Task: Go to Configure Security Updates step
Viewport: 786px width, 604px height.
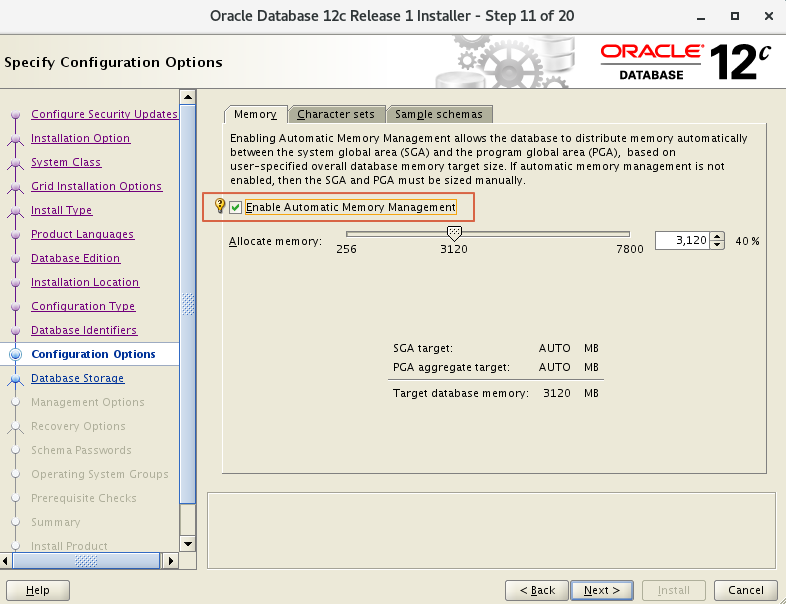Action: pos(104,114)
